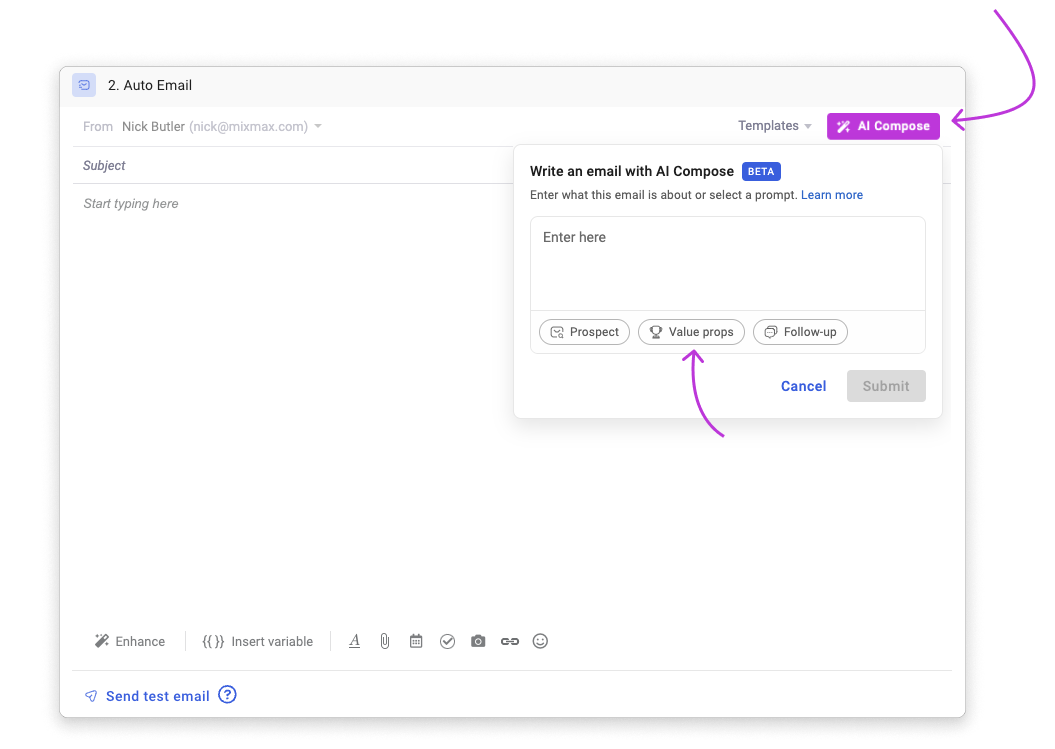Viewport: 1055px width, 749px height.
Task: Attach a file via the paperclip icon
Action: pos(385,641)
